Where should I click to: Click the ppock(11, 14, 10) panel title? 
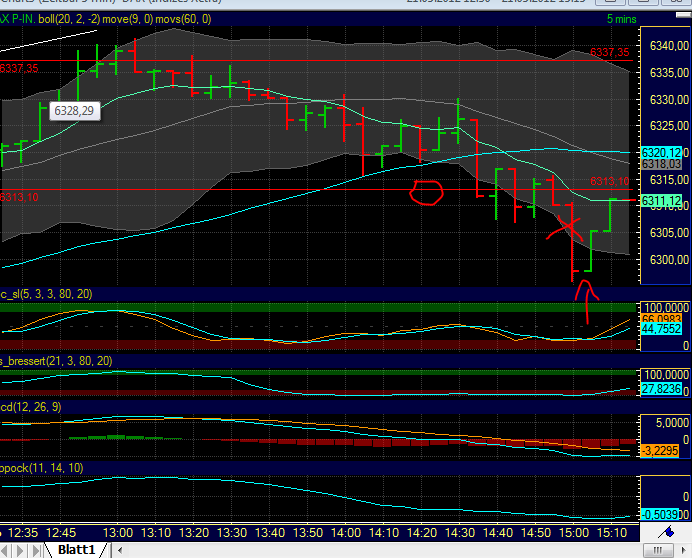[x=41, y=468]
